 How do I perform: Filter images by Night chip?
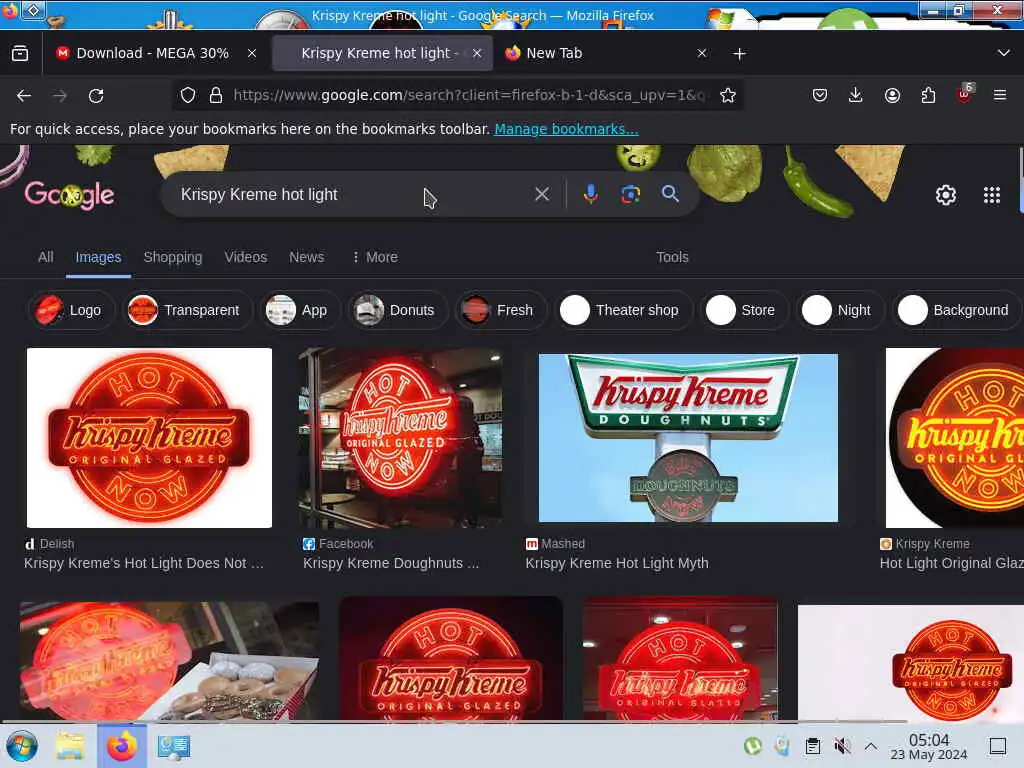[840, 310]
